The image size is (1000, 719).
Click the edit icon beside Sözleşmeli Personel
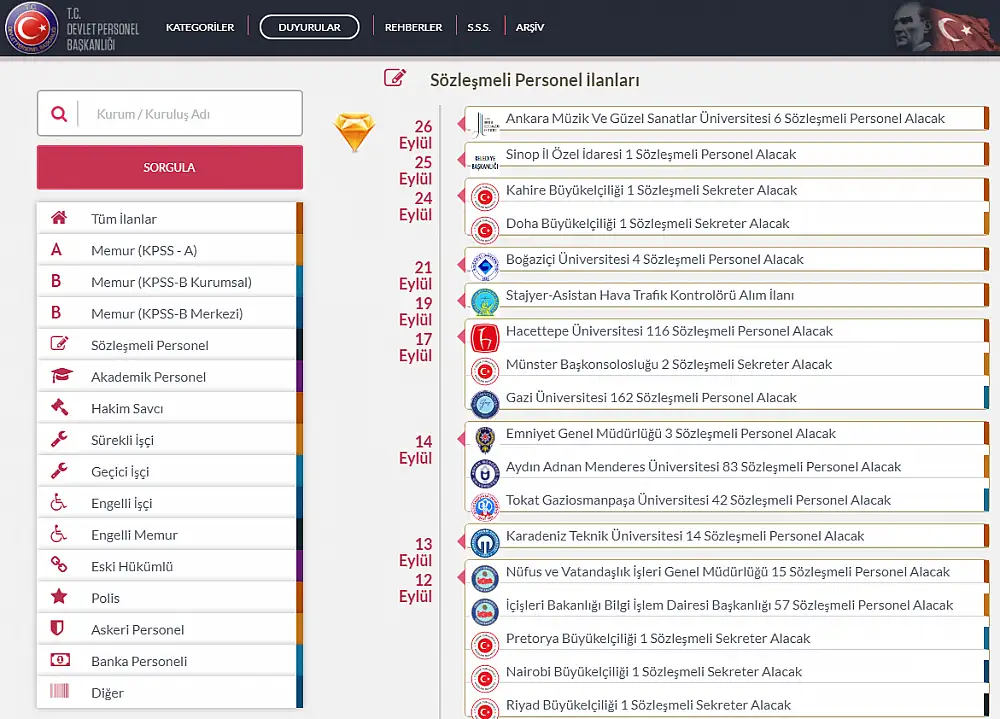(x=59, y=343)
